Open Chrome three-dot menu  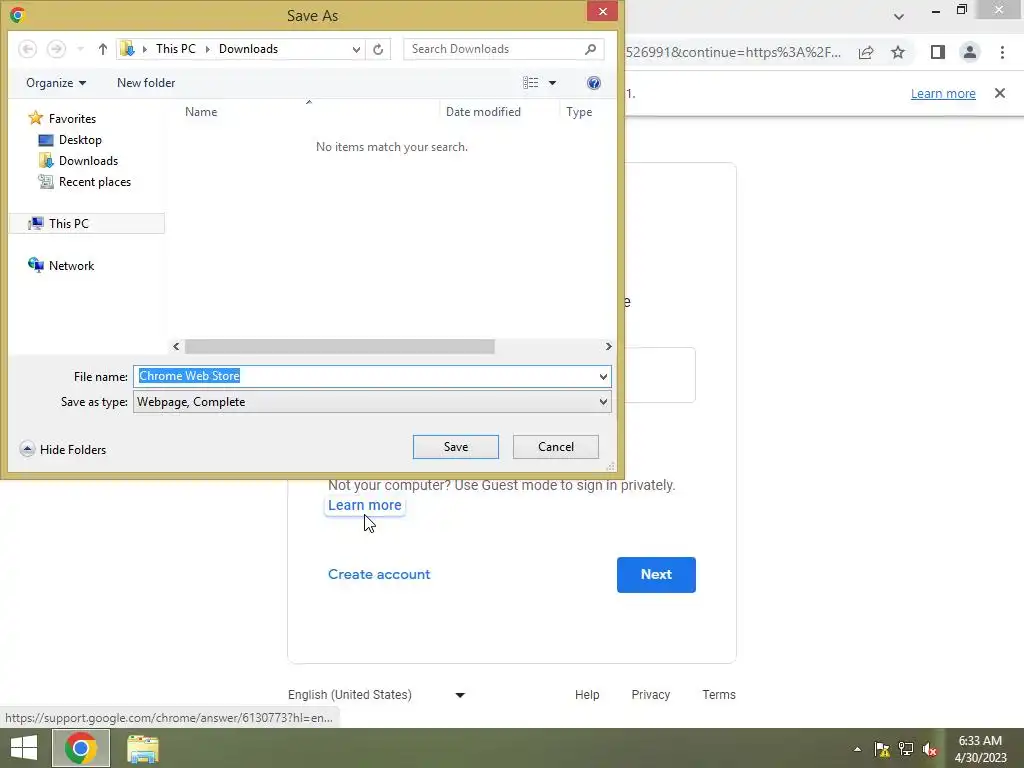point(1002,52)
